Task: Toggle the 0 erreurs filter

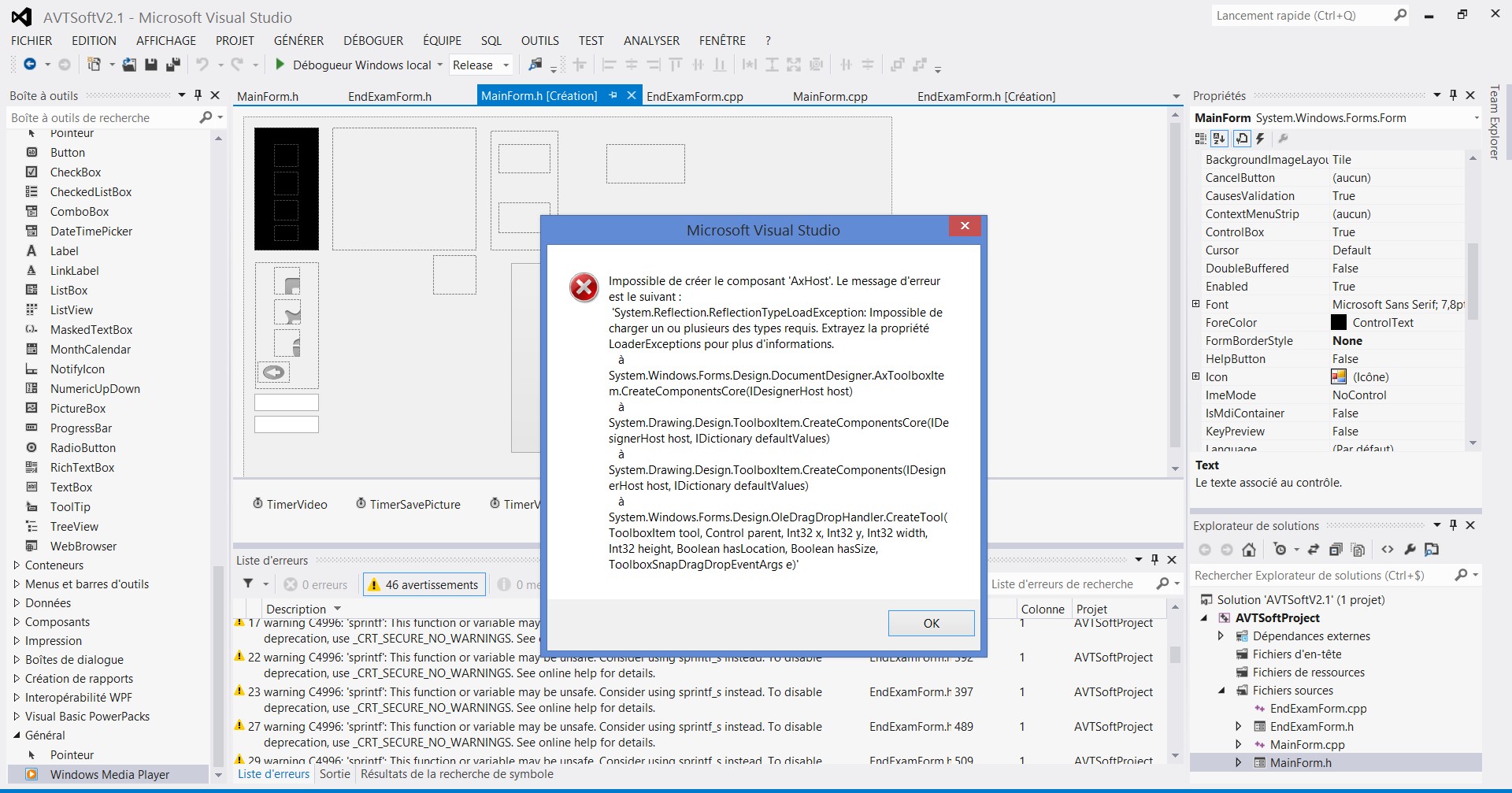Action: [316, 584]
